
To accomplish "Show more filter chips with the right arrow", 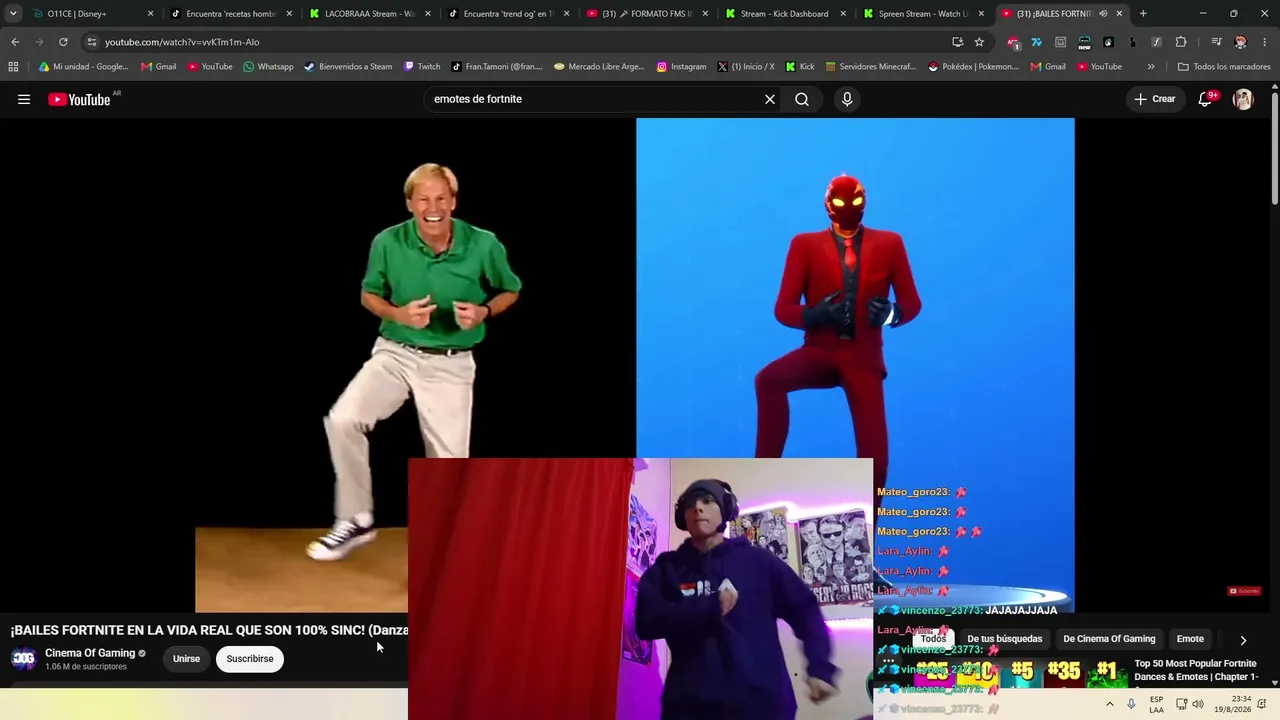I will click(x=1243, y=640).
